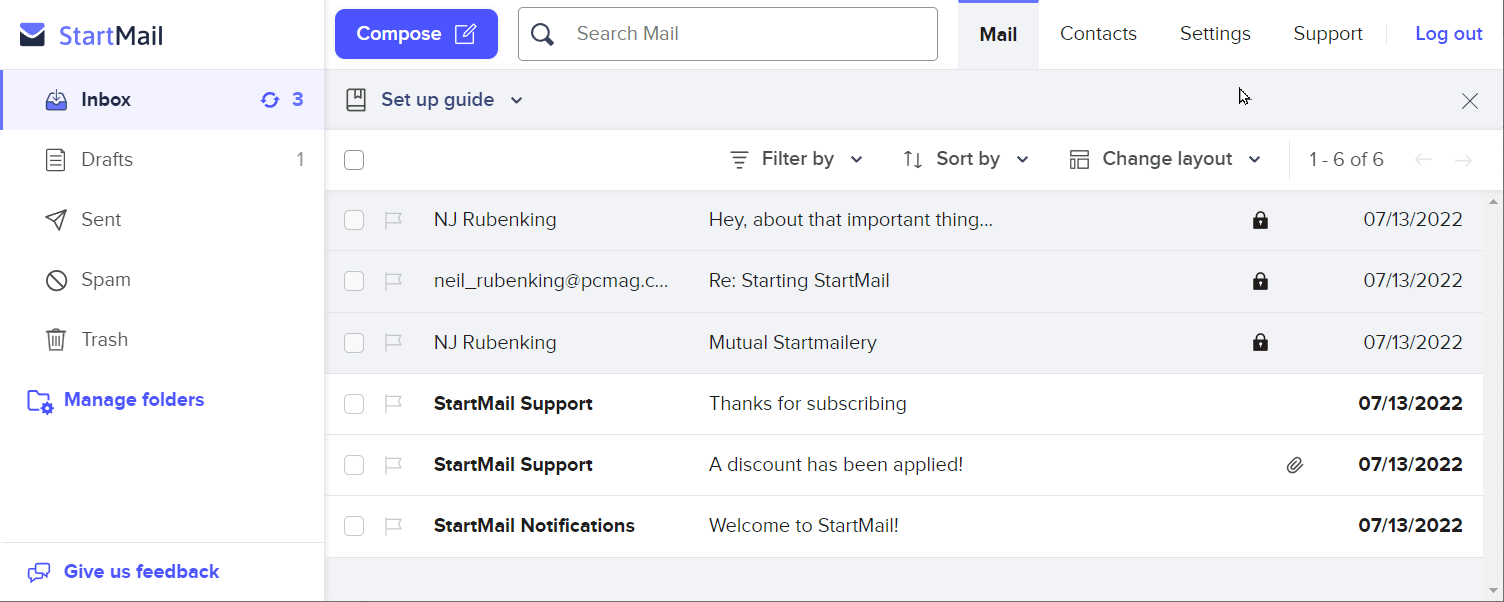Viewport: 1504px width, 602px height.
Task: Open the Trash folder icon
Action: coord(56,339)
